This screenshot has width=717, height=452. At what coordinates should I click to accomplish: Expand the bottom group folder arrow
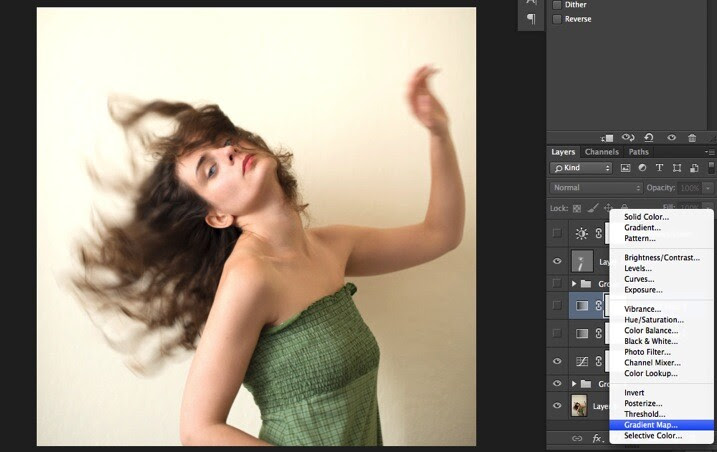coord(574,384)
